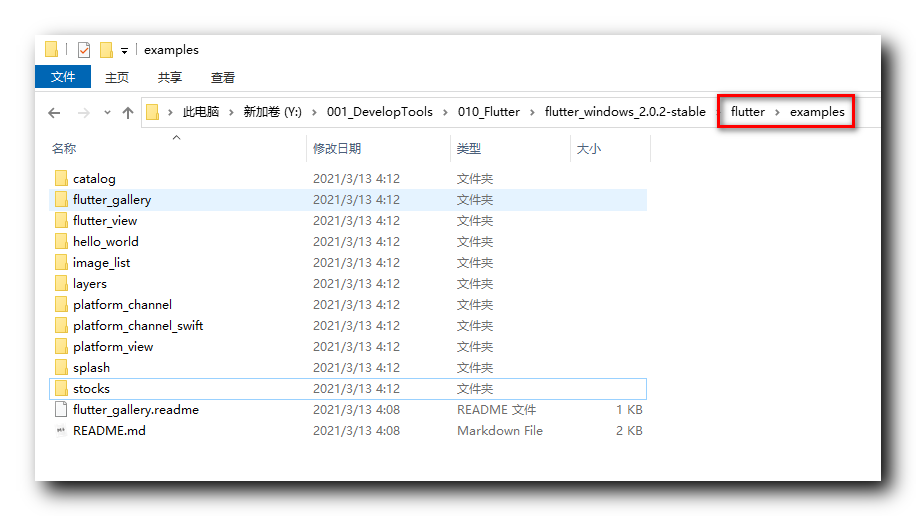Switch to the 主页 ribbon tab
Screen dimensions: 916x516
117,77
